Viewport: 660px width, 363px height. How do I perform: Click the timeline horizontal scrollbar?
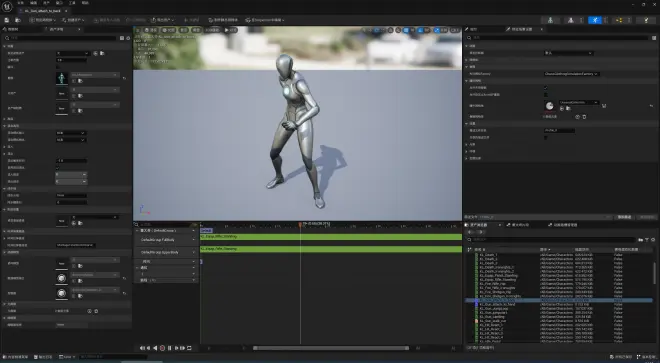(331, 348)
